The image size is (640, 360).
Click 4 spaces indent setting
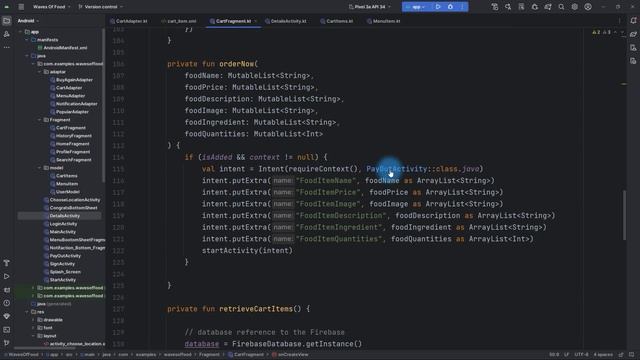603,355
